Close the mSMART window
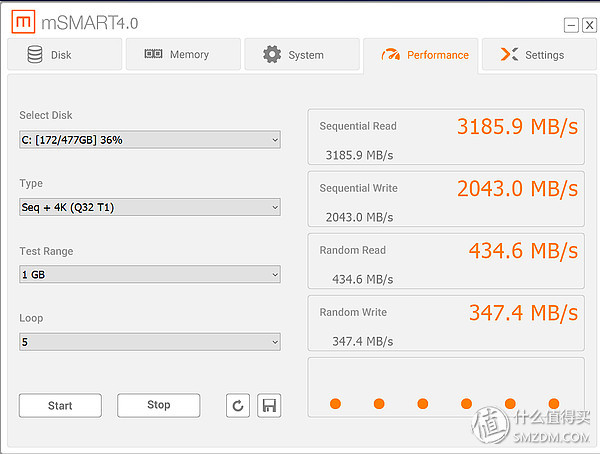The image size is (600, 454). click(589, 26)
